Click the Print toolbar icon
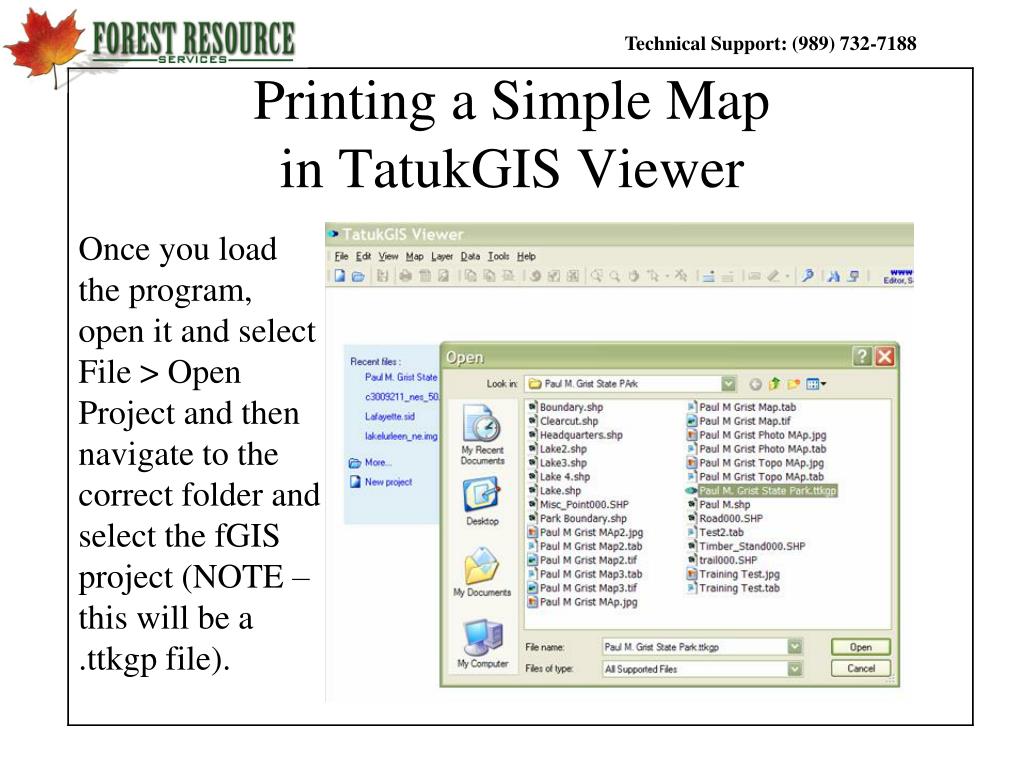Image resolution: width=1024 pixels, height=768 pixels. (x=406, y=276)
